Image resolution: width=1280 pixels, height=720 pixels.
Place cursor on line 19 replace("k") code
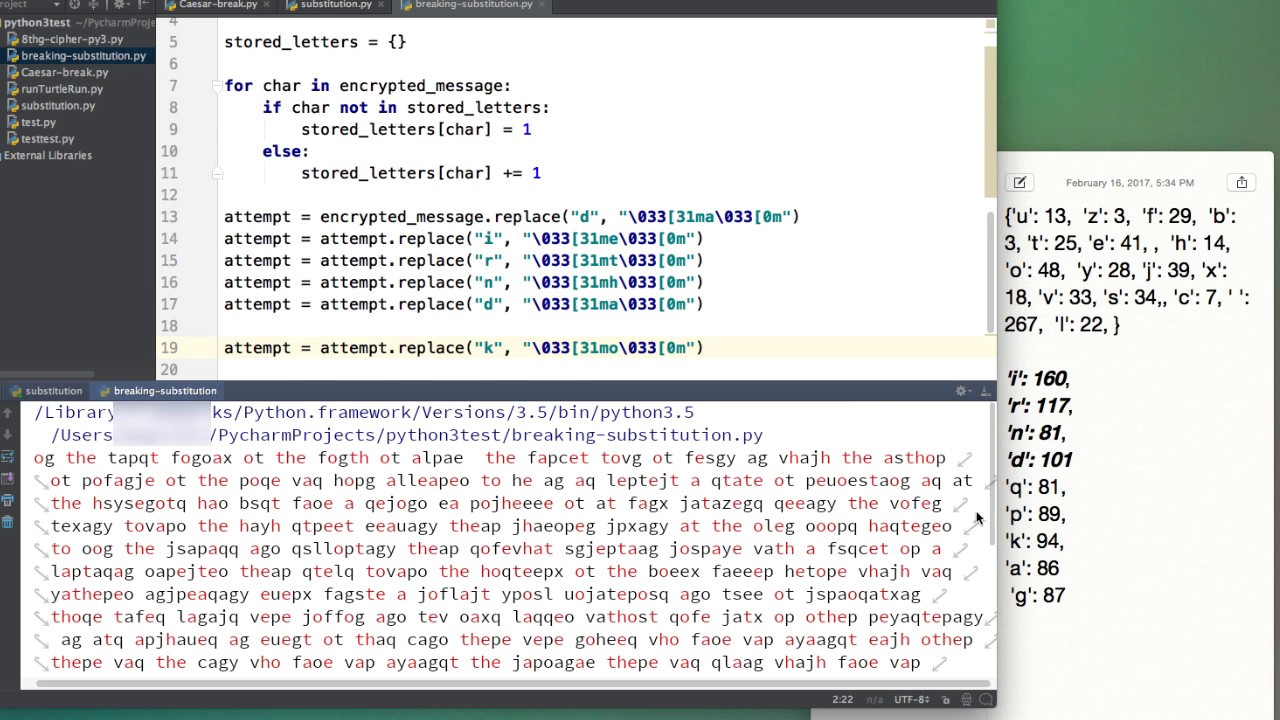click(x=464, y=348)
